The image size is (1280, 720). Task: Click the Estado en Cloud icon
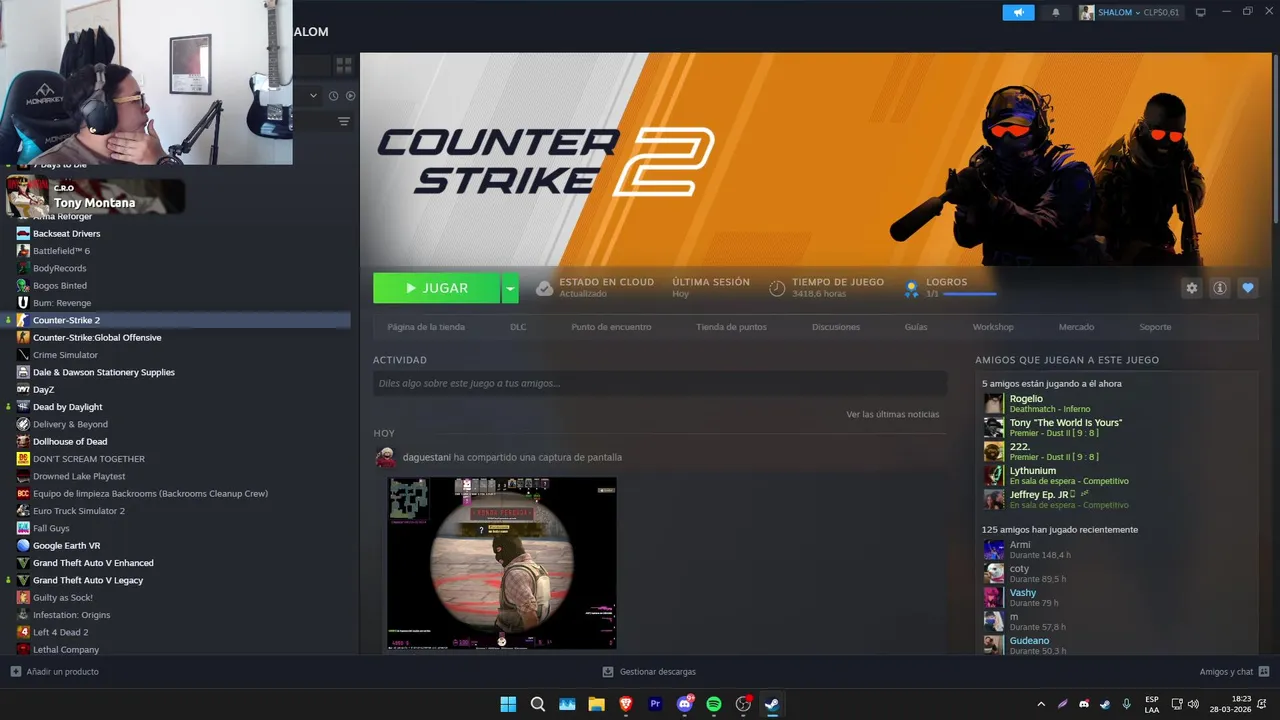(544, 288)
